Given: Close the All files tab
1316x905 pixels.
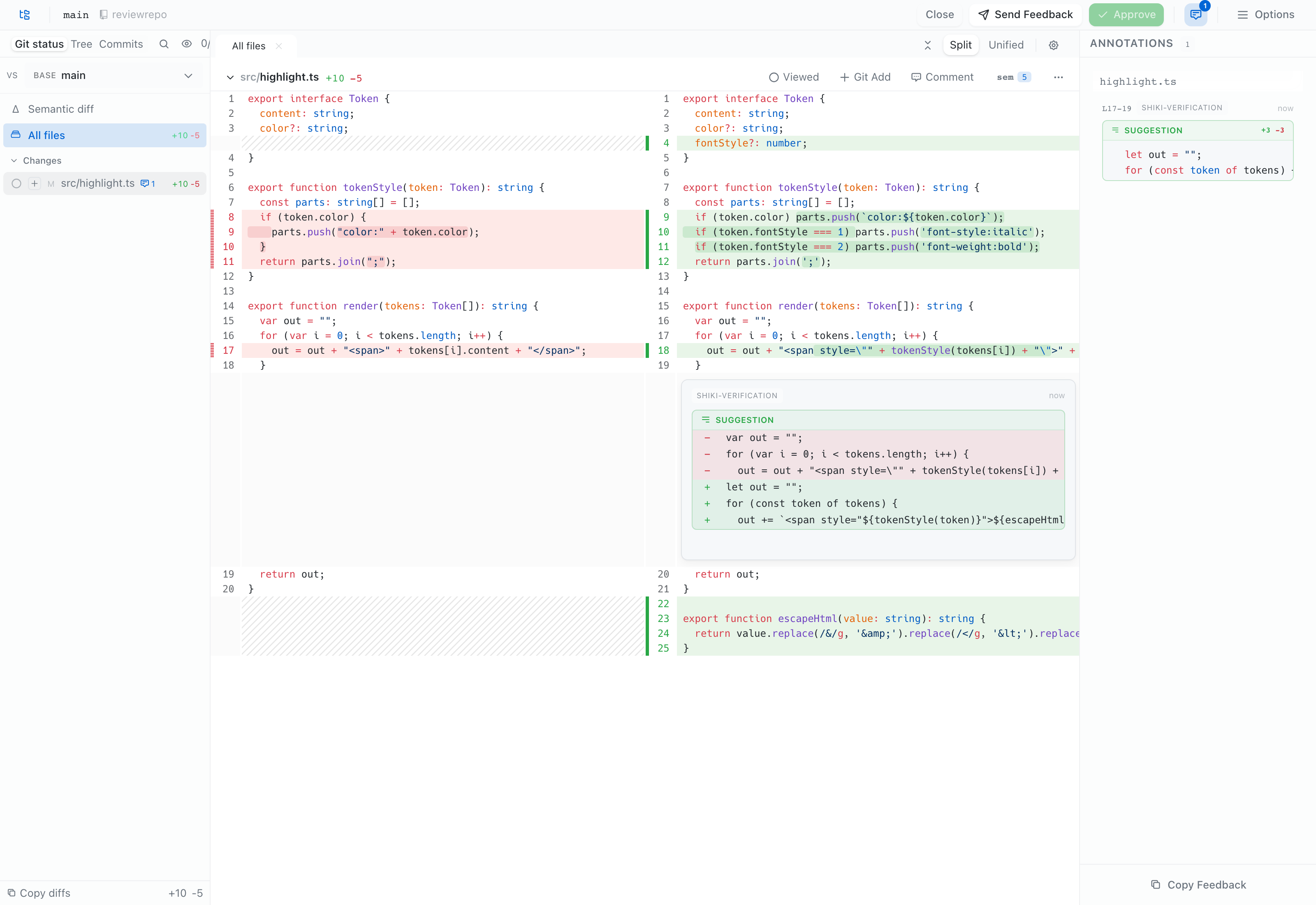Looking at the screenshot, I should (x=279, y=46).
